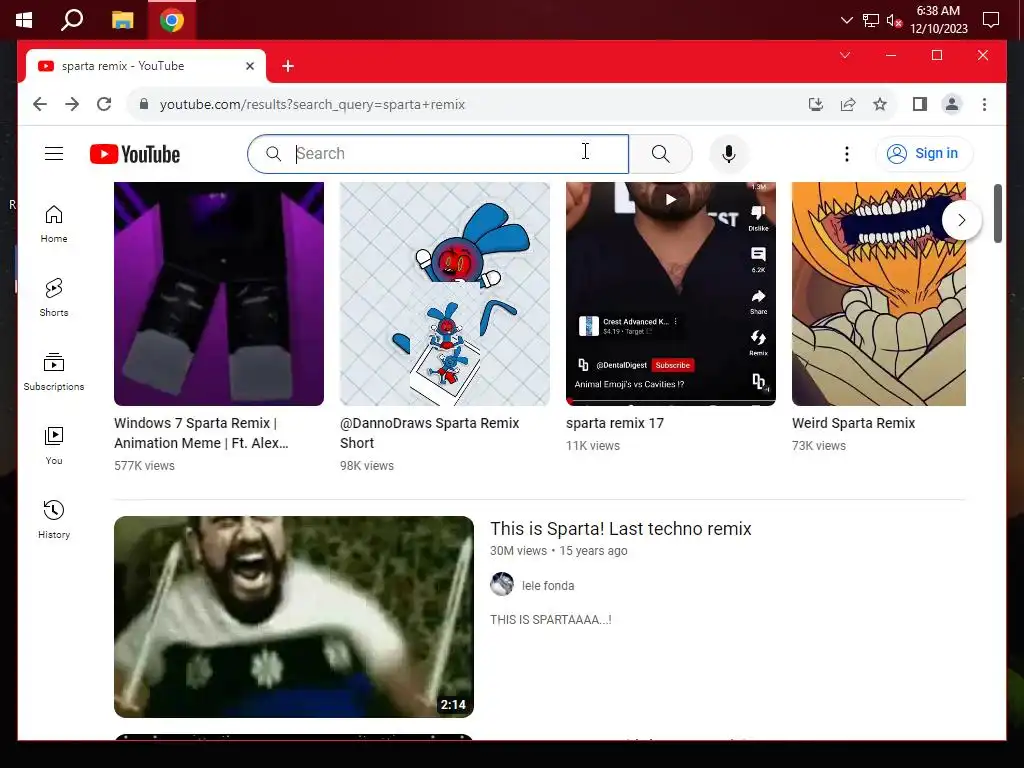Click the muted volume tray icon
The width and height of the screenshot is (1024, 768).
point(894,20)
